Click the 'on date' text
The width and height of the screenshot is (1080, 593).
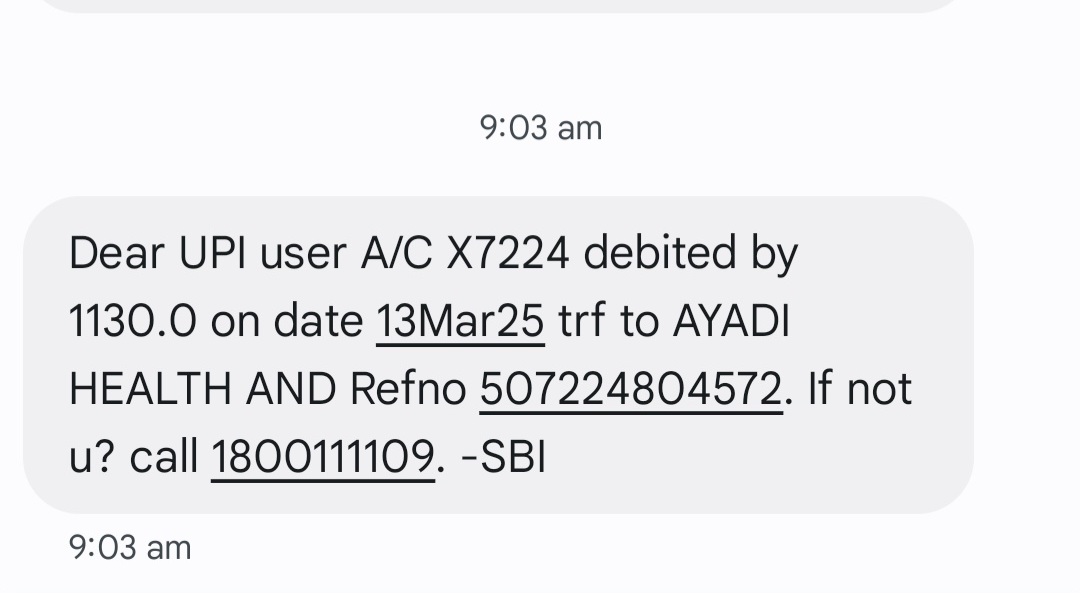(x=287, y=321)
